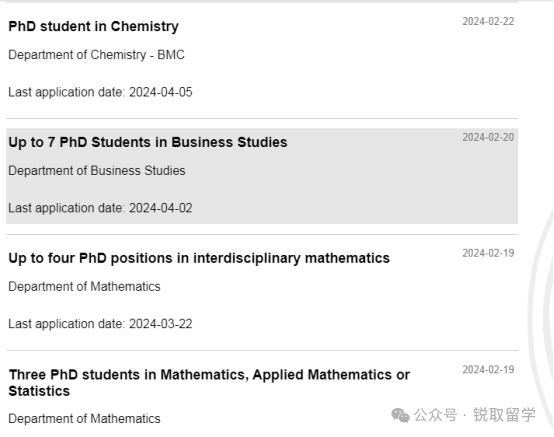Viewport: 554px width, 437px height.
Task: Select the first 2024-02-19 date, beside interdisciplinary mathematics
Action: coord(488,253)
